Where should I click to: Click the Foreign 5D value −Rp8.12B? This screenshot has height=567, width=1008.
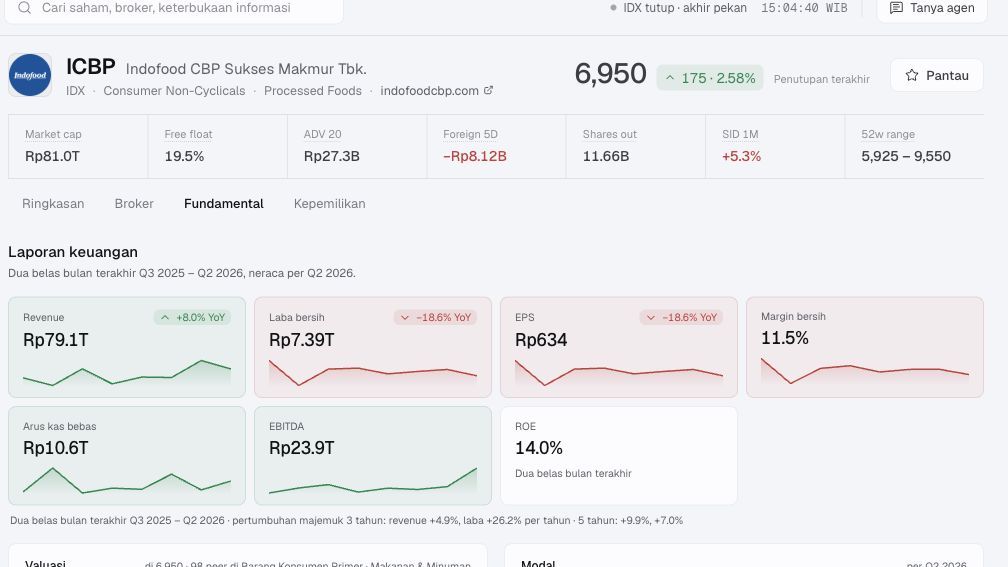(474, 156)
